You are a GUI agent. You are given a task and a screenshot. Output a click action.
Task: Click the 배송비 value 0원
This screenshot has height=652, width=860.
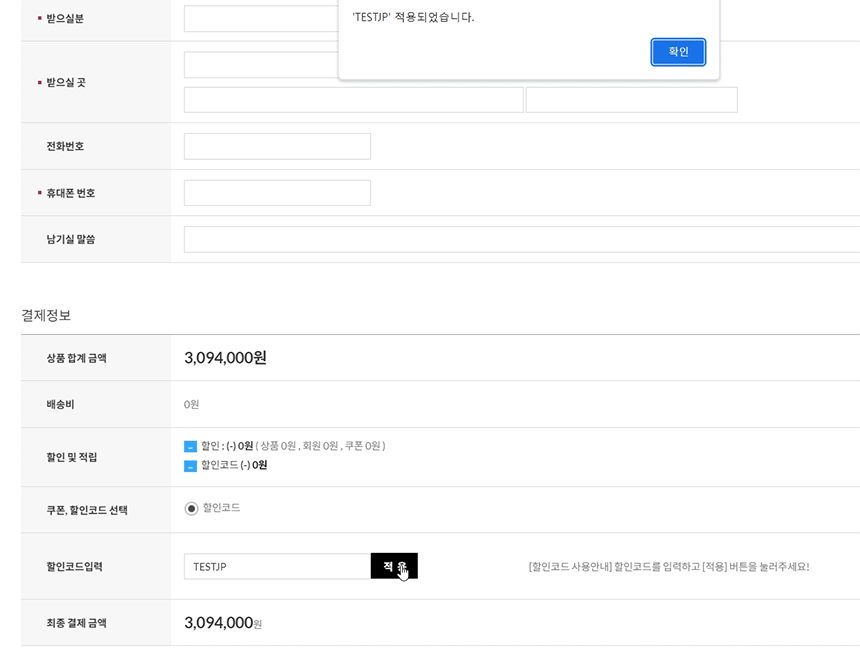coord(191,405)
